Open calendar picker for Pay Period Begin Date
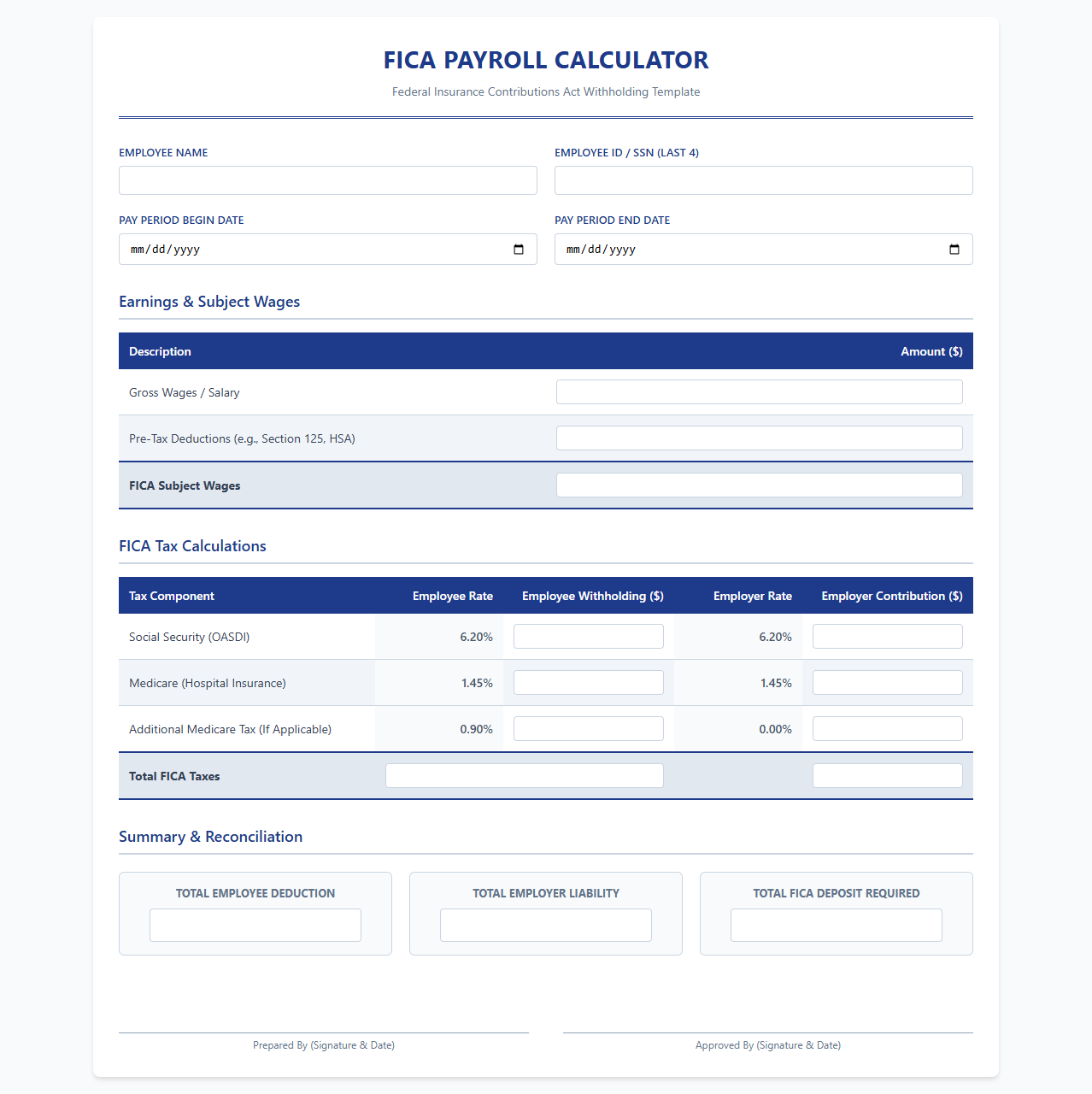 tap(519, 250)
